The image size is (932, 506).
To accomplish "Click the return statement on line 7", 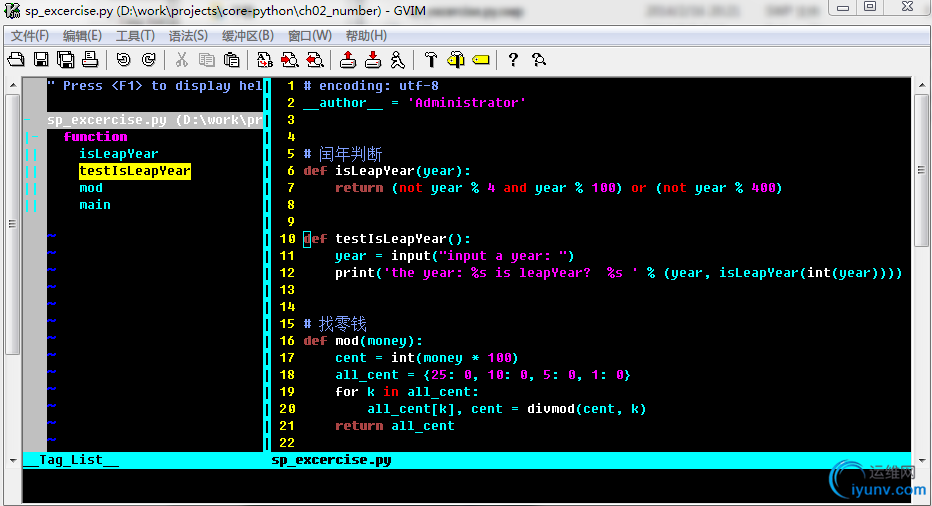I will (x=559, y=188).
